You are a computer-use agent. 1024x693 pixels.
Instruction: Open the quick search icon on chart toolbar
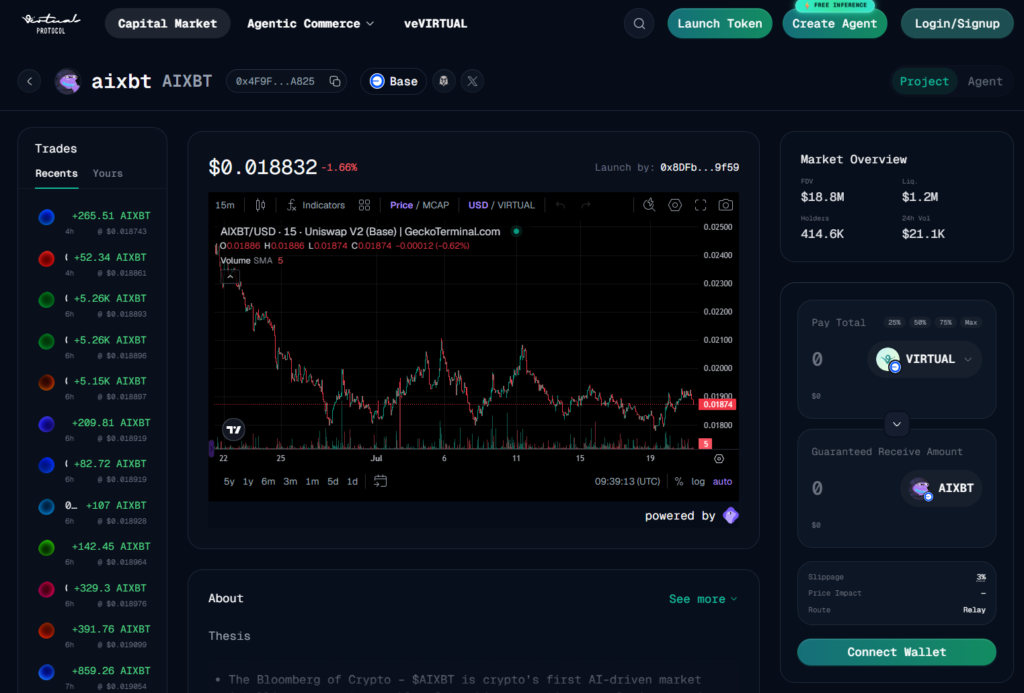click(648, 205)
